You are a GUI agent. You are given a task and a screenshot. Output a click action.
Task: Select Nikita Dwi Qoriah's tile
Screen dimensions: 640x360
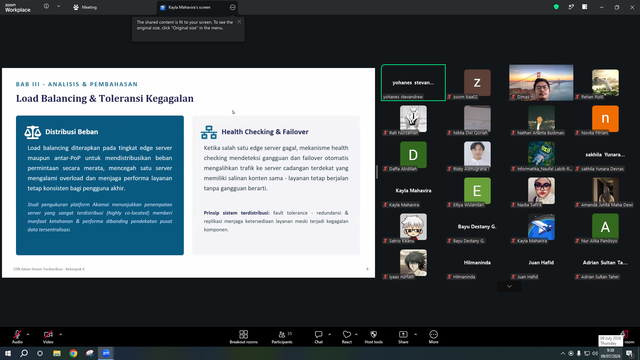click(477, 119)
